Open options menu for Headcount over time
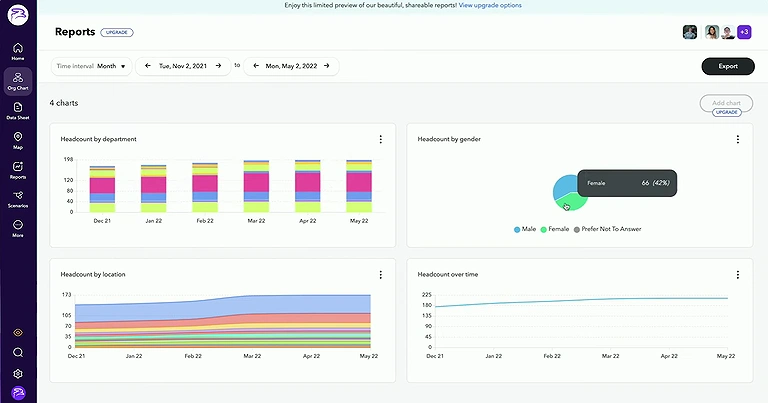 738,275
